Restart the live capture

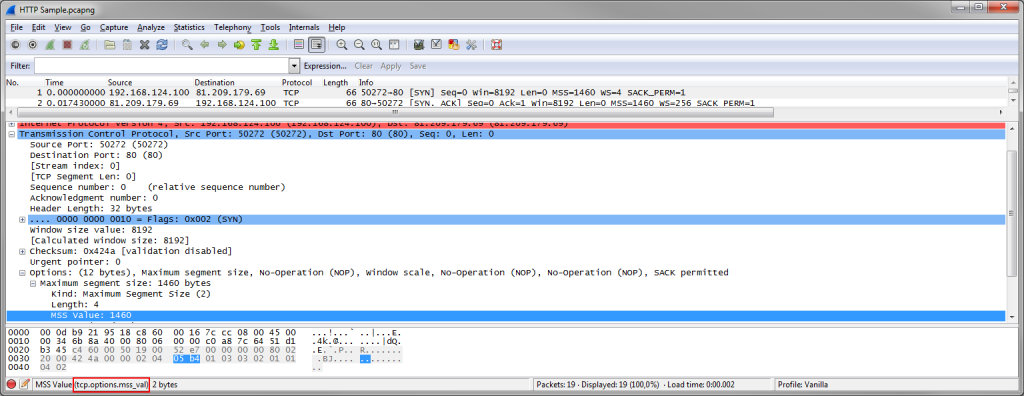tap(84, 45)
